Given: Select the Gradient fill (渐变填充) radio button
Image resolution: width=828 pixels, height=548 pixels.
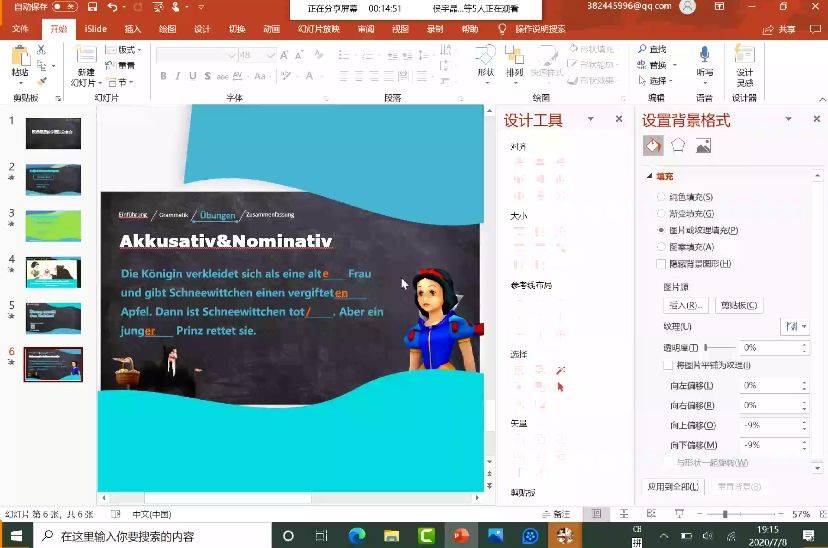Looking at the screenshot, I should click(x=660, y=213).
